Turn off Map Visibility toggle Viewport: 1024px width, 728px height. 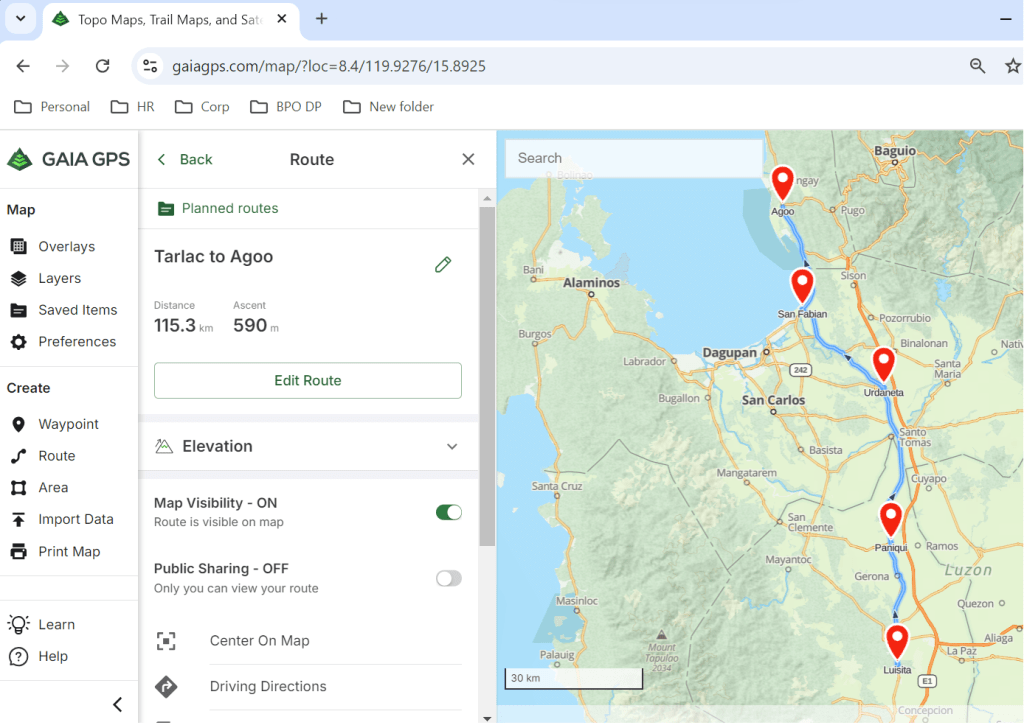tap(448, 513)
